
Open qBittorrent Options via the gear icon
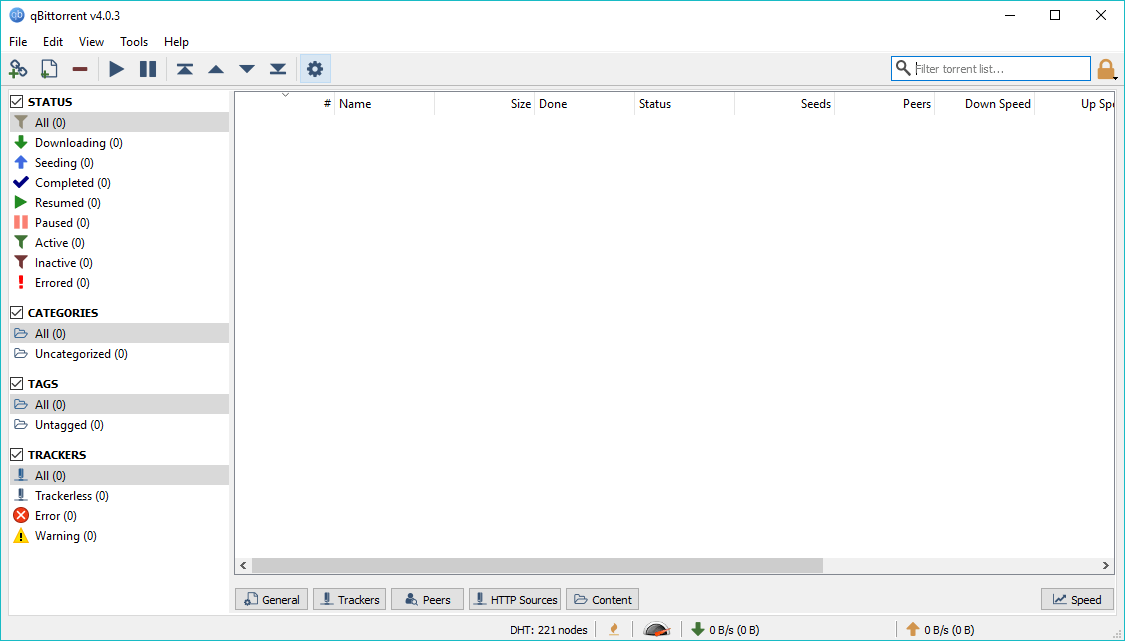tap(315, 68)
